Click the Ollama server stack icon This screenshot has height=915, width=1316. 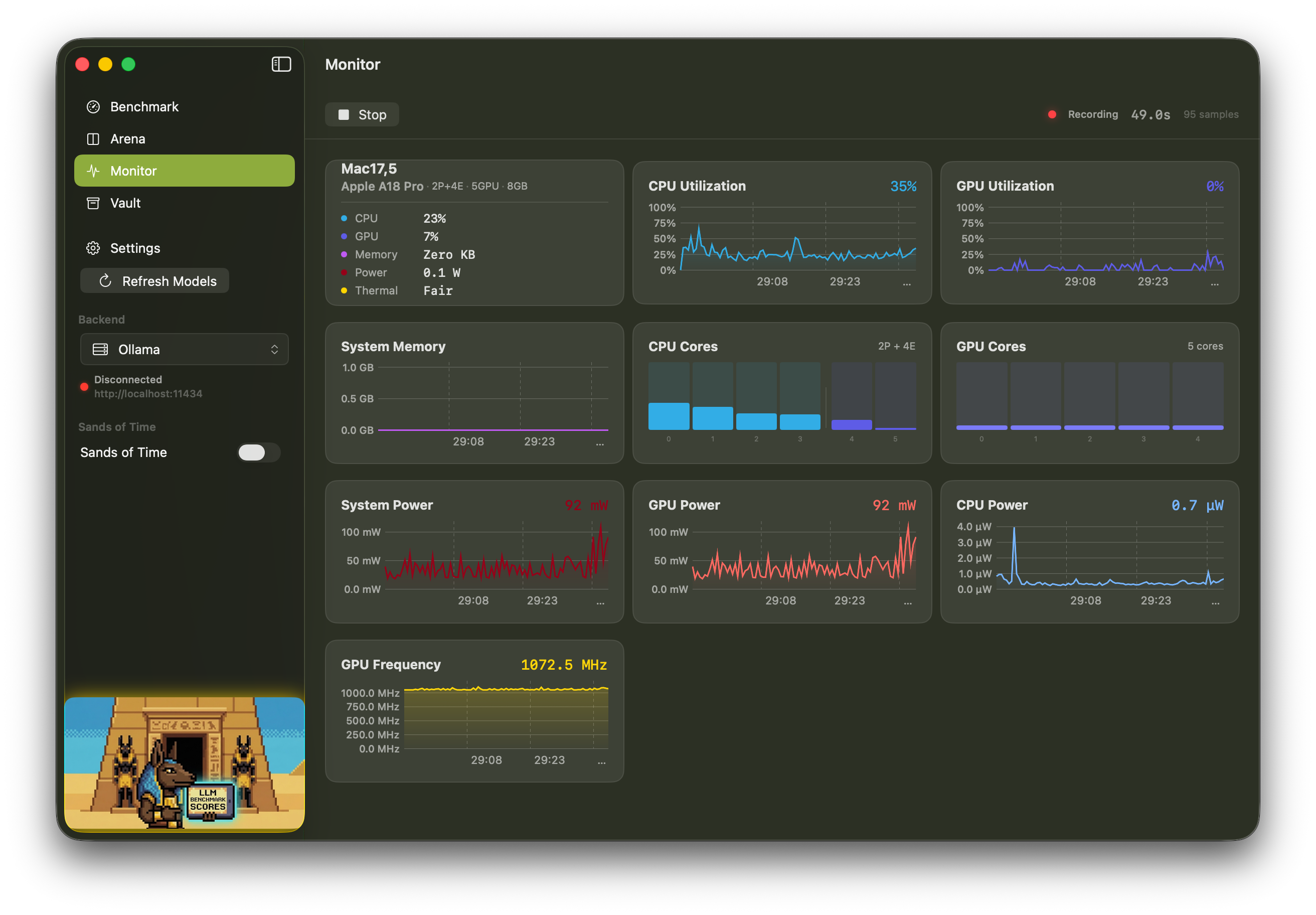point(100,349)
